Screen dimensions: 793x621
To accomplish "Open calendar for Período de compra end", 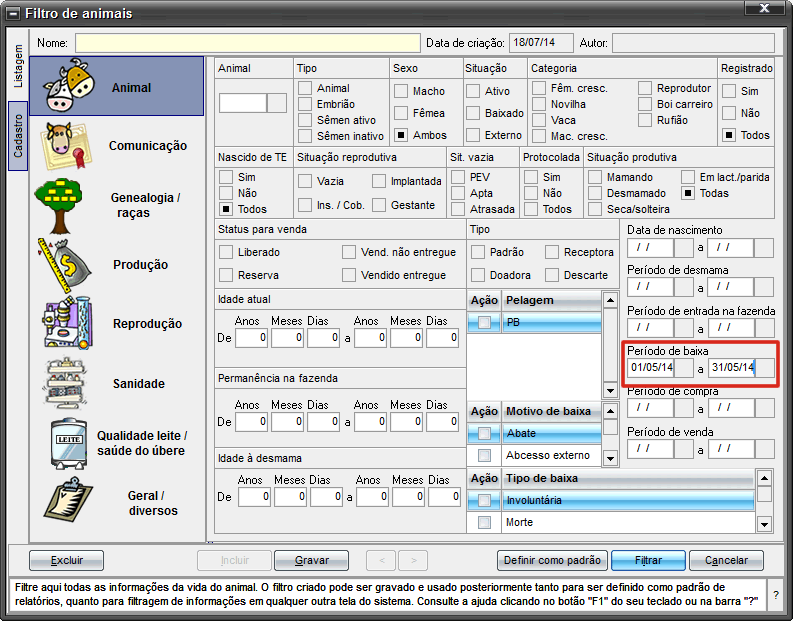I will tap(764, 408).
